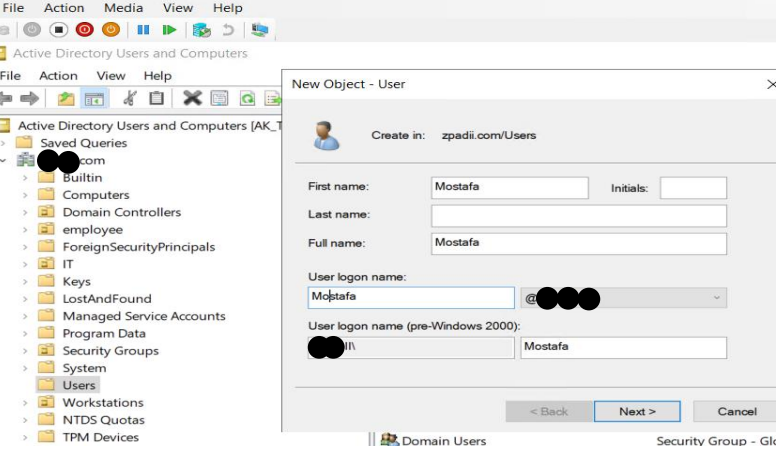Click the User logon name text box

411,298
